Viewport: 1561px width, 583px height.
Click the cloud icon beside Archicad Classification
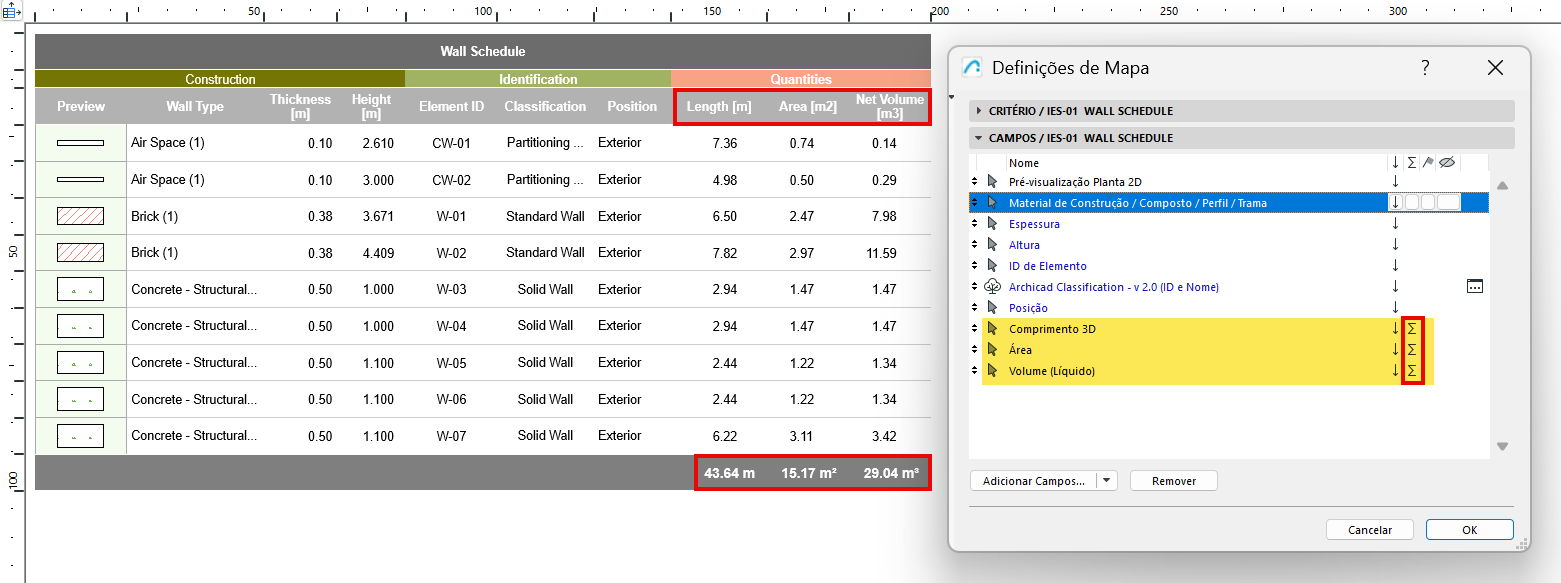point(992,287)
